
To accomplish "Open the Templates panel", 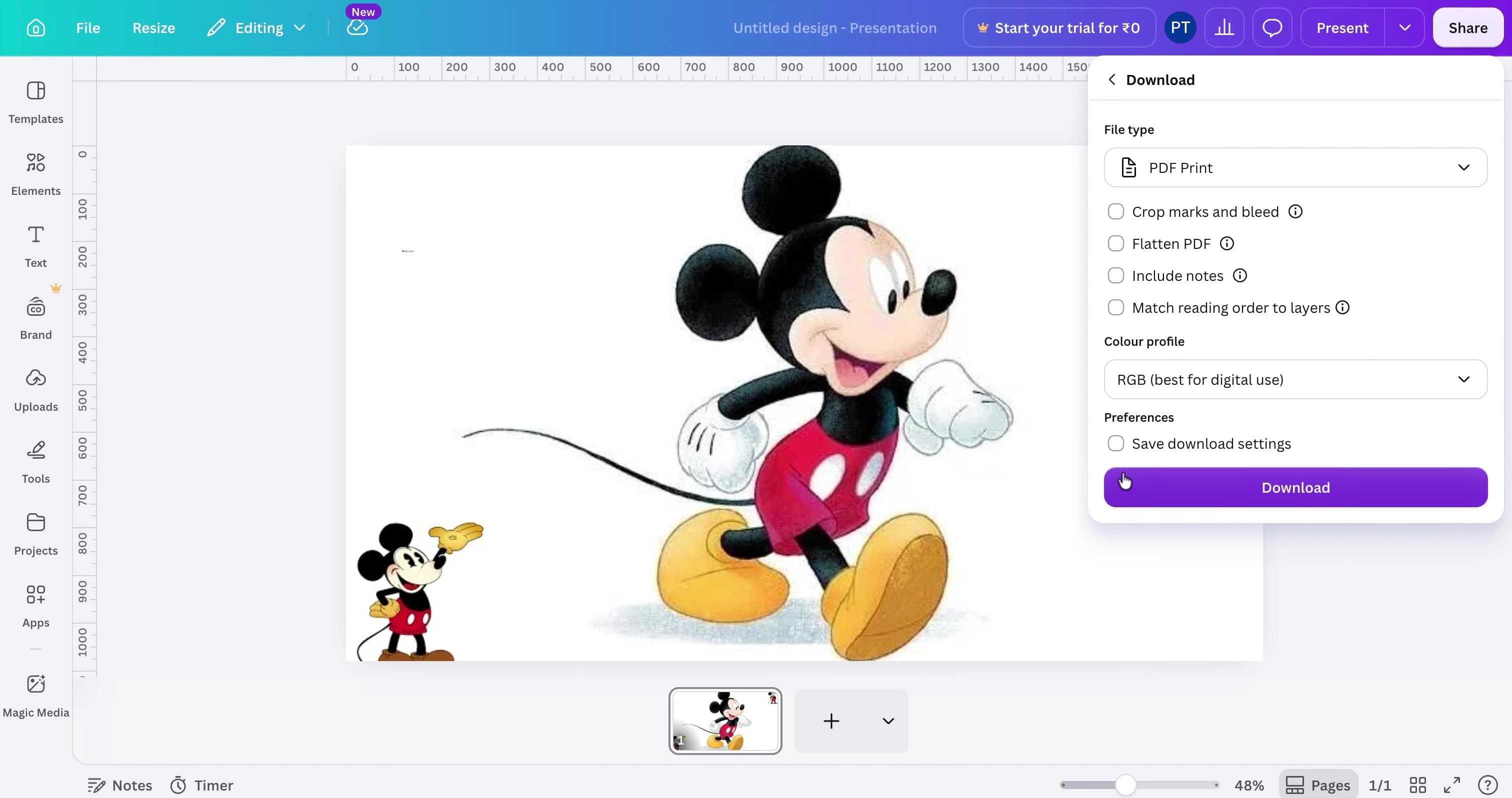I will tap(36, 102).
